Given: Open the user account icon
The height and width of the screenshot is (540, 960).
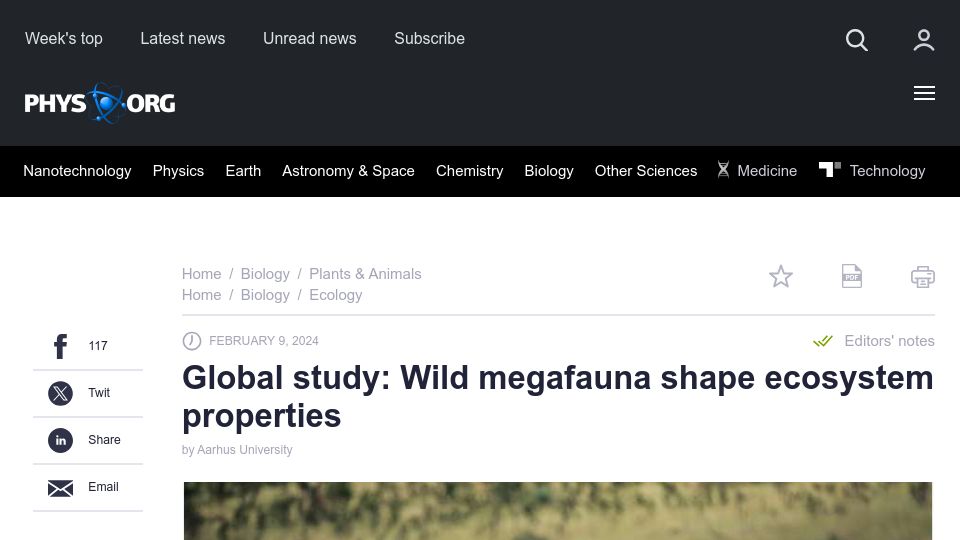Looking at the screenshot, I should pyautogui.click(x=923, y=40).
